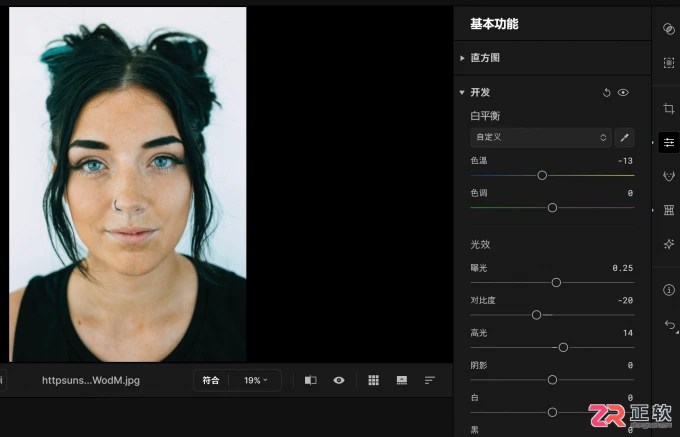
Task: Pick white balance with the eyedropper
Action: [624, 137]
